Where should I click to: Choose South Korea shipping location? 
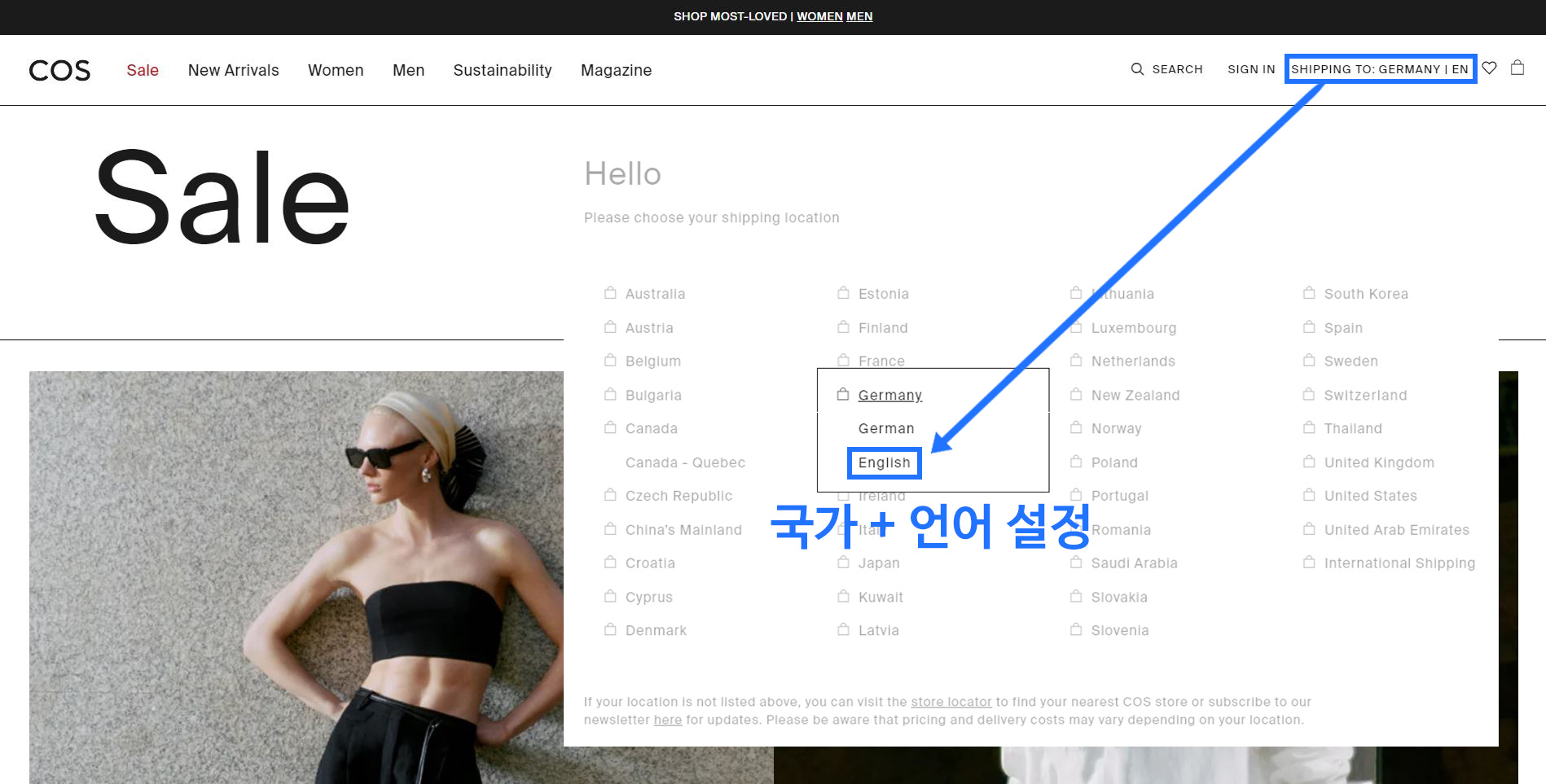coord(1366,294)
